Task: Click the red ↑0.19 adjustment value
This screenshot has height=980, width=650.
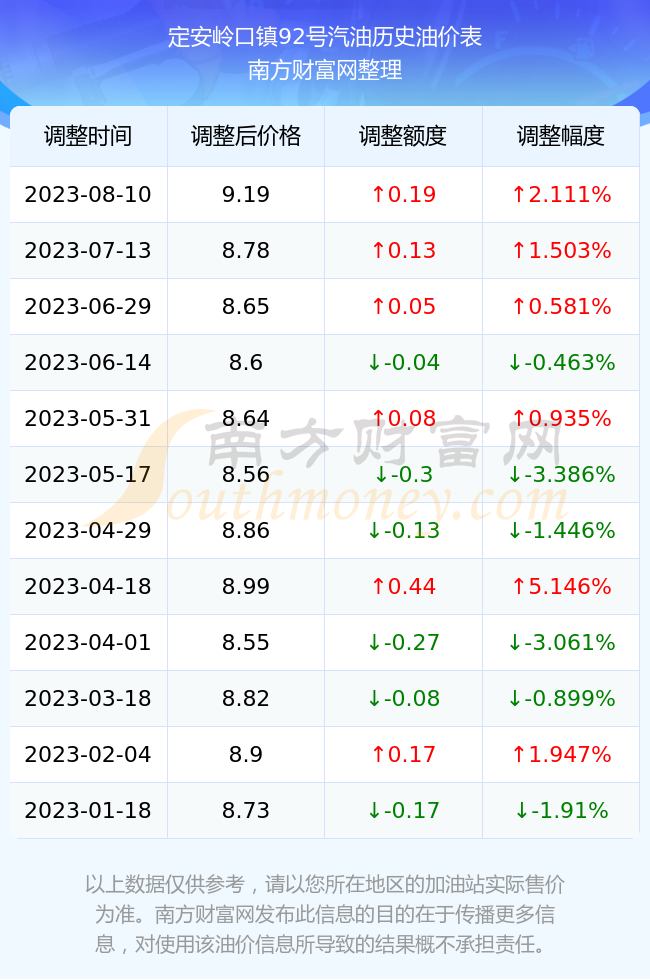Action: (x=403, y=194)
